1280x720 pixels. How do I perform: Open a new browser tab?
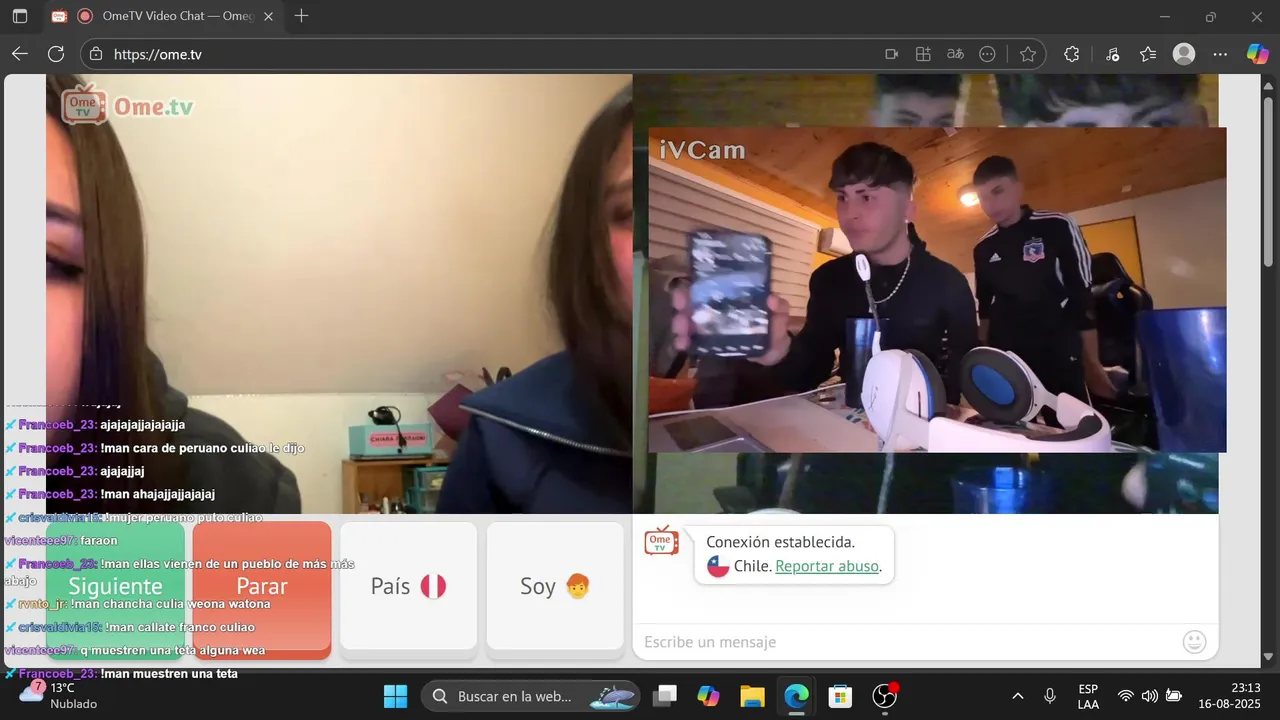tap(301, 16)
